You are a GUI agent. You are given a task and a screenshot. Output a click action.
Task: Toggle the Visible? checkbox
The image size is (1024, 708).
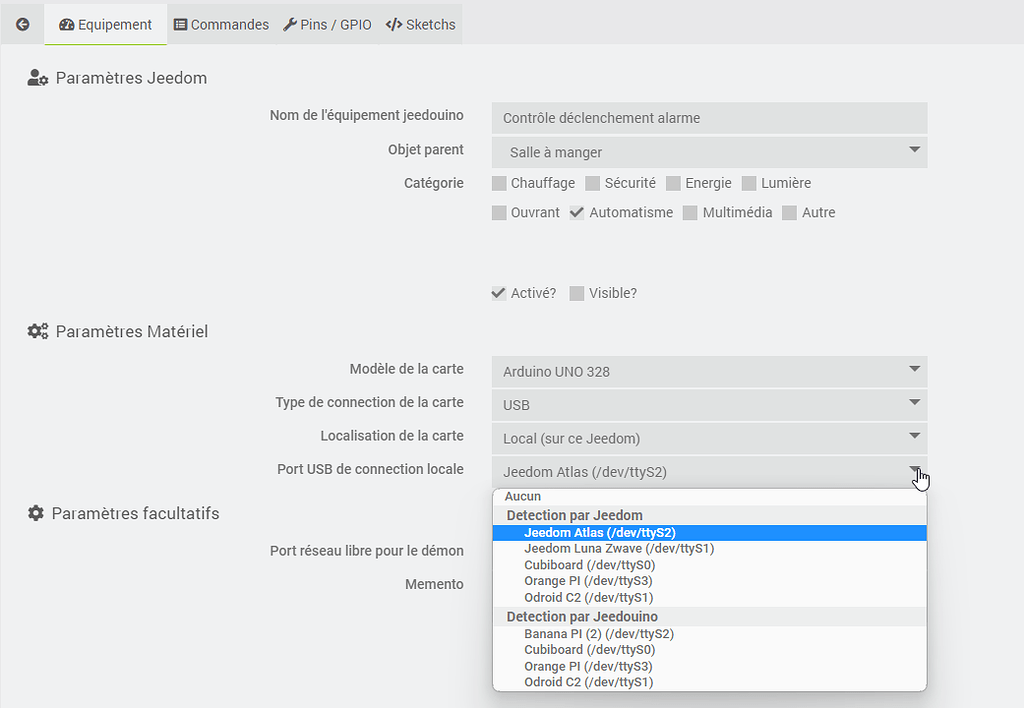pyautogui.click(x=577, y=293)
